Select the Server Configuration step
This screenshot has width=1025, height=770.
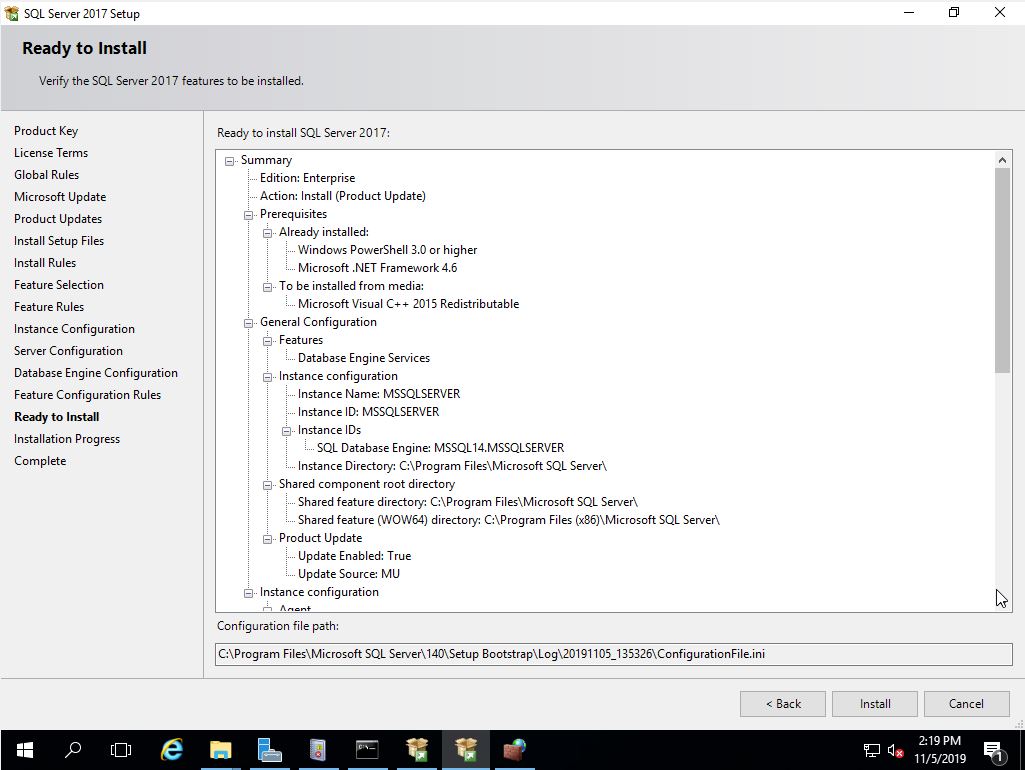pos(69,350)
